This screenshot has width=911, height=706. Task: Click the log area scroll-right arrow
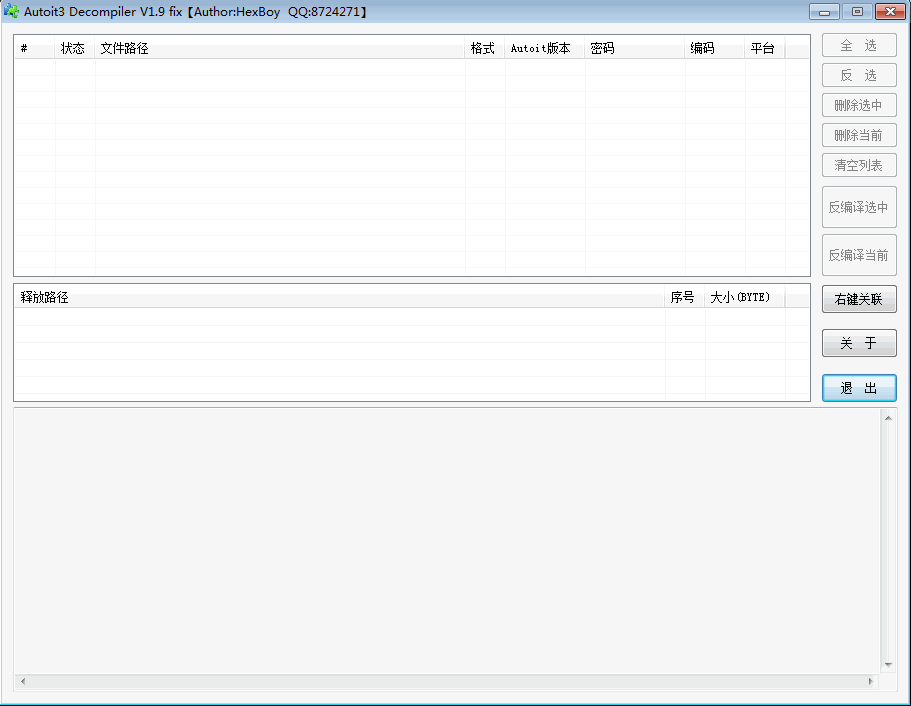[870, 681]
